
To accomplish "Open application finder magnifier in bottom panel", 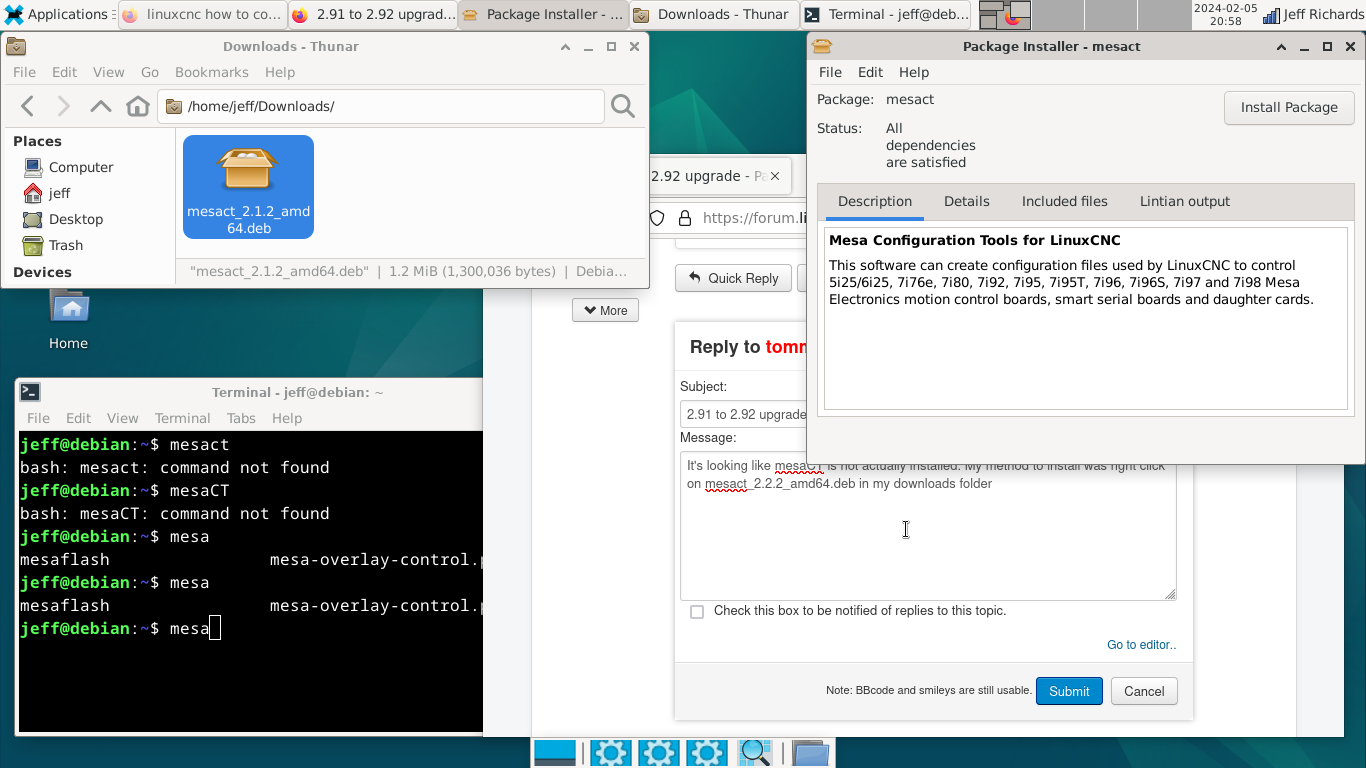I will pyautogui.click(x=755, y=753).
